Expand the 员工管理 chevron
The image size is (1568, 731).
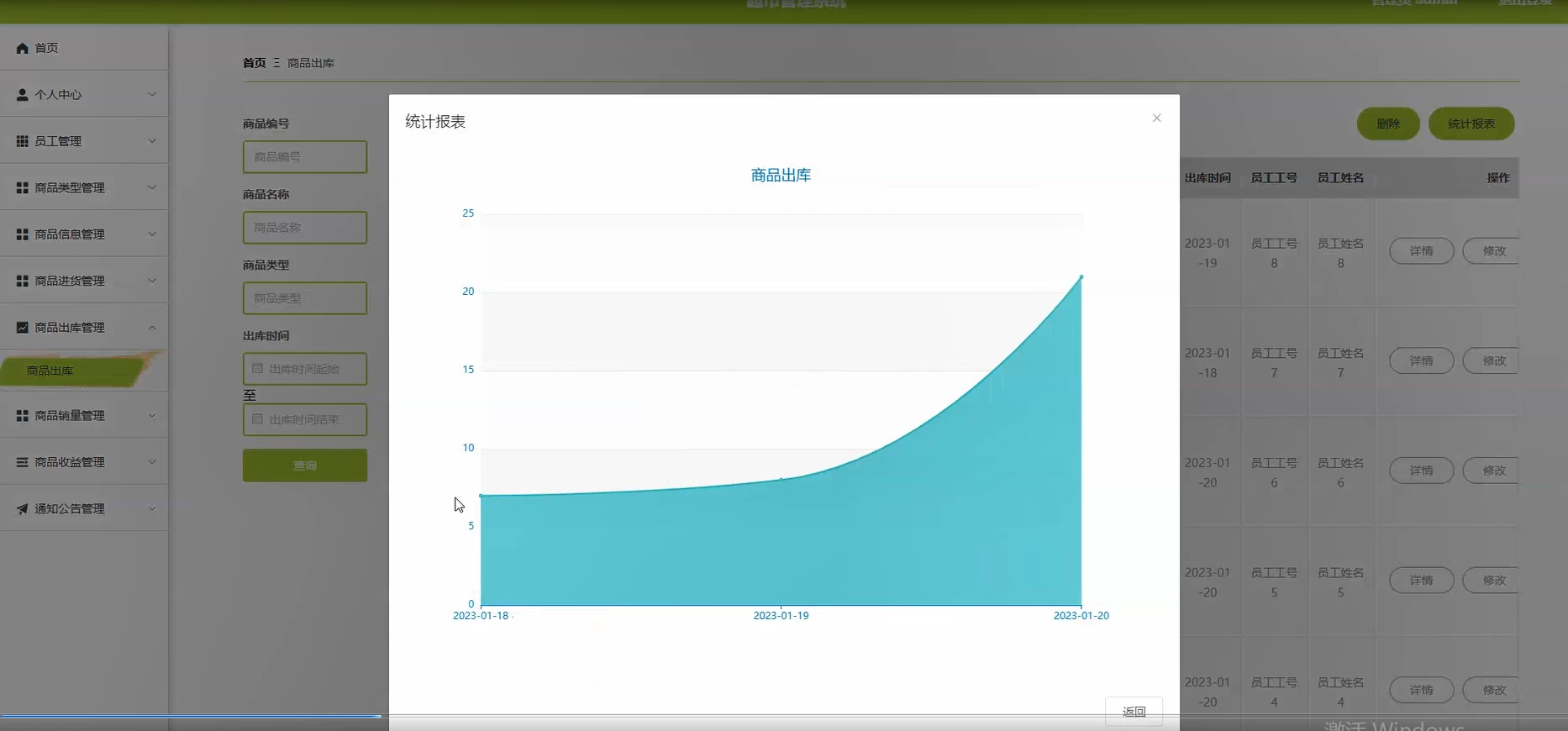(152, 140)
